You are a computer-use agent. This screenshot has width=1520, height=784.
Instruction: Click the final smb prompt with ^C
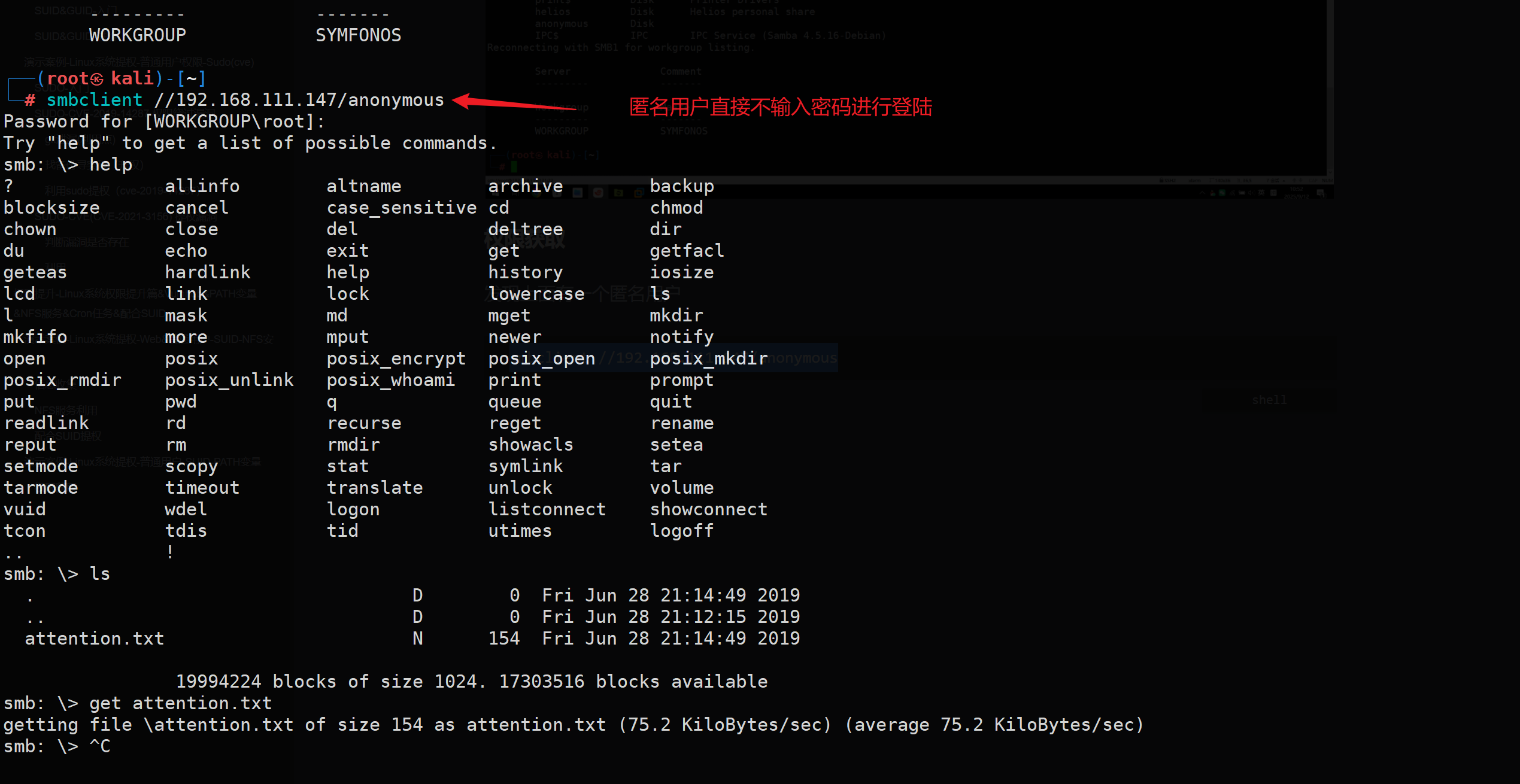click(57, 746)
